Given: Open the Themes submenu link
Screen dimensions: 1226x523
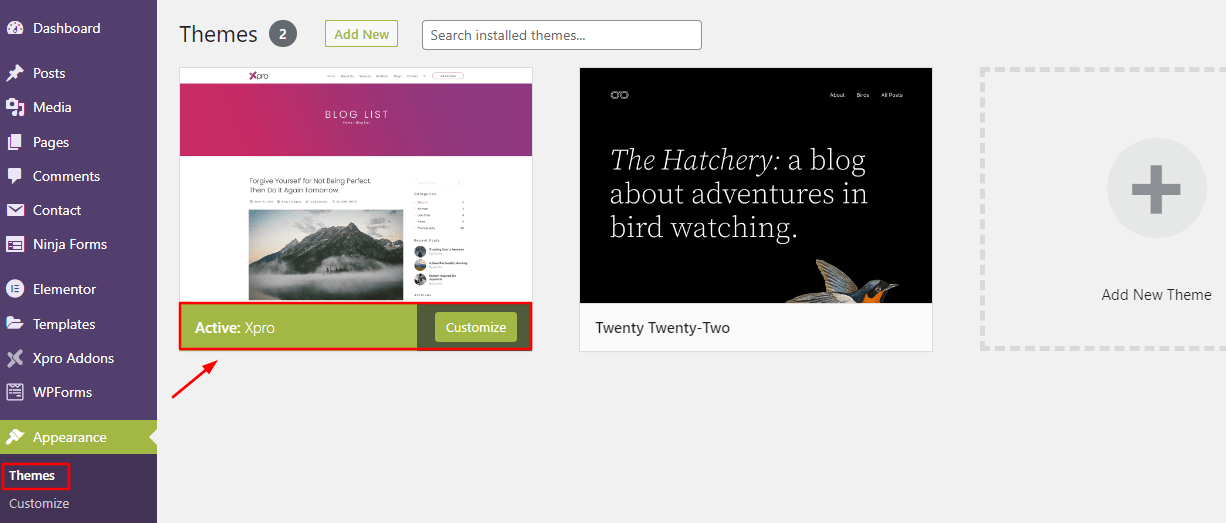Looking at the screenshot, I should (32, 476).
